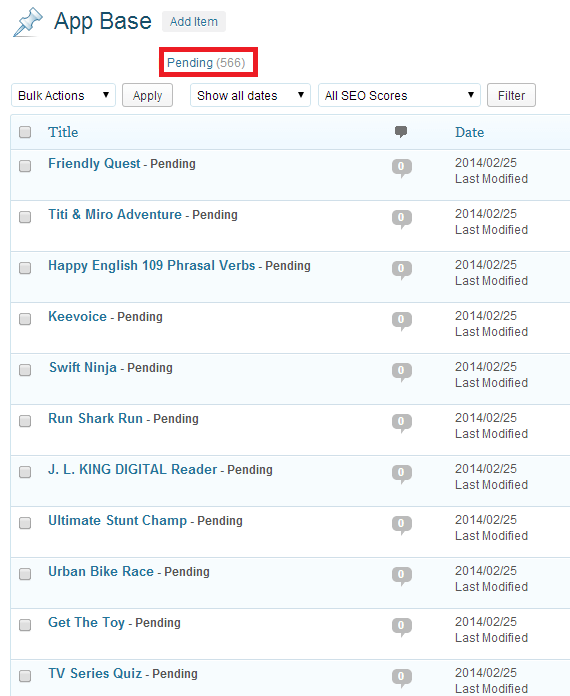Open comments bubble for Ultimate Stunt Champ
570x696 pixels.
[x=402, y=525]
